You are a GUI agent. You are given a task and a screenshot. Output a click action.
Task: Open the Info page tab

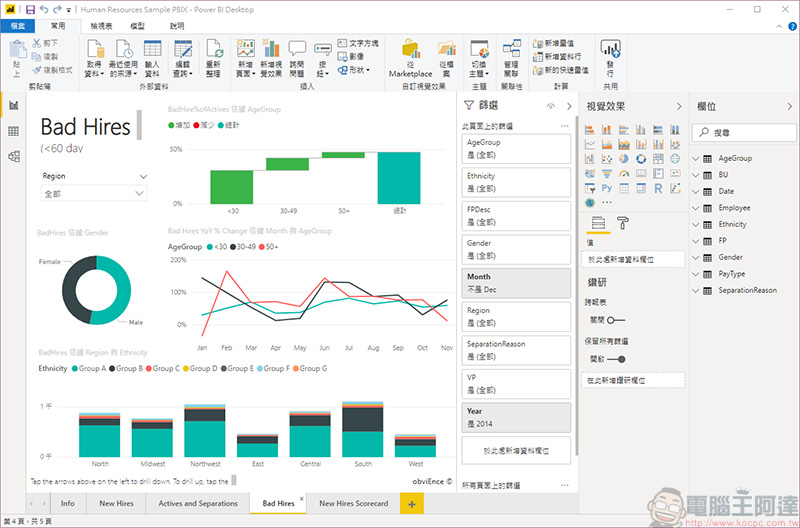pos(67,503)
